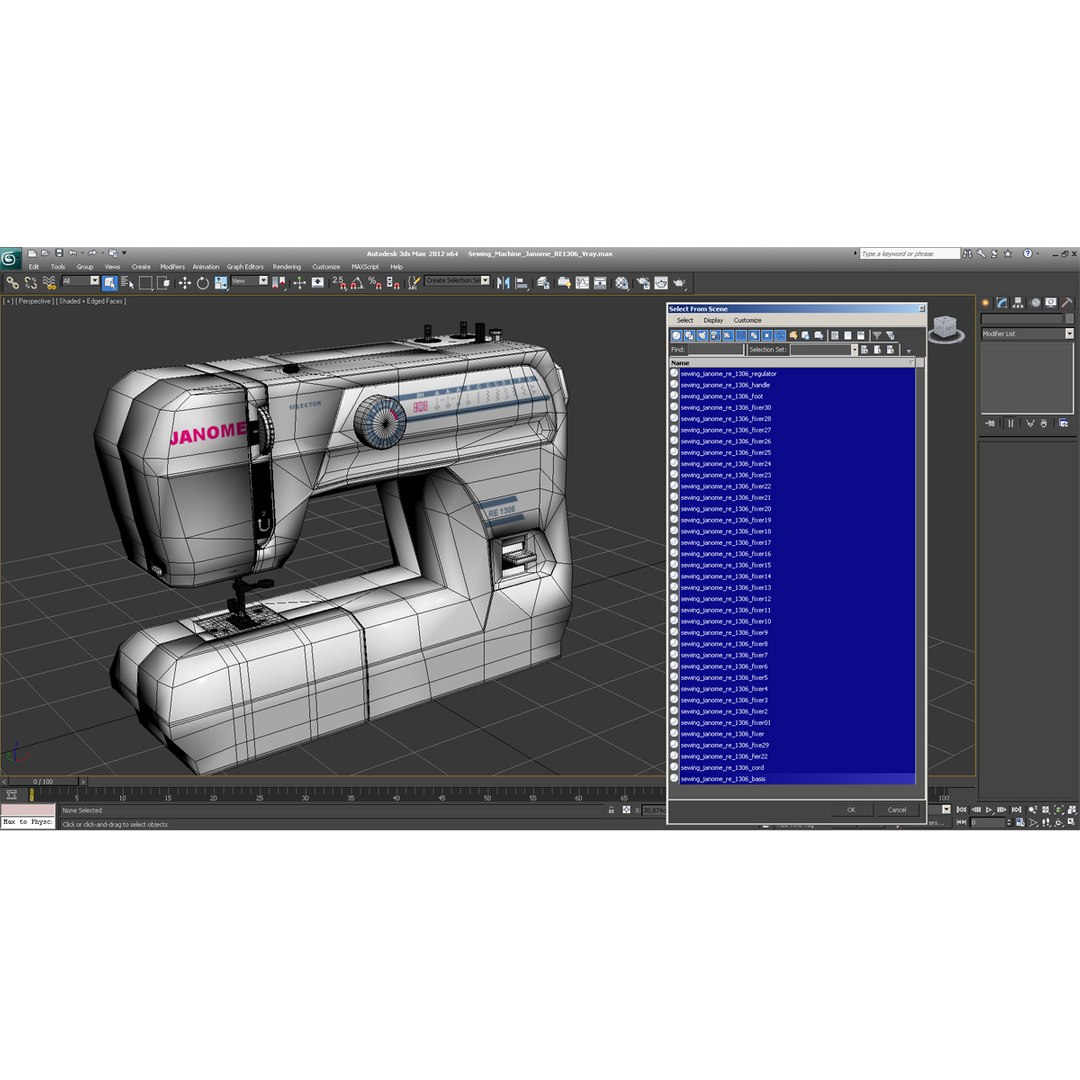Screen dimensions: 1080x1080
Task: Click Cancel in Select From Scene
Action: tap(897, 810)
